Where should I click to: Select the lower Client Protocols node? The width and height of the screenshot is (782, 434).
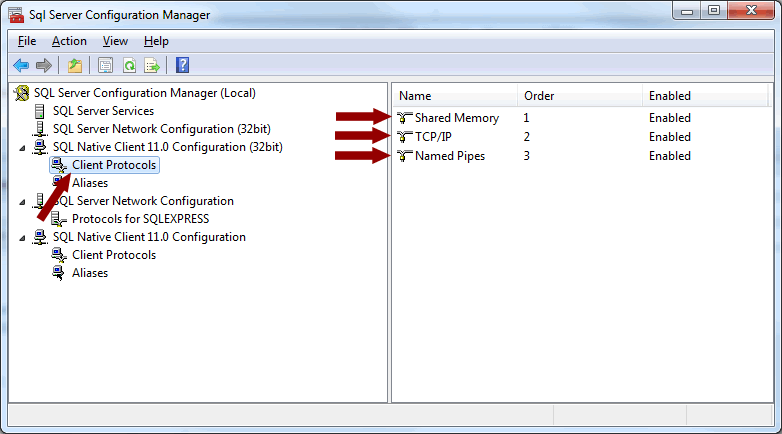click(x=114, y=254)
